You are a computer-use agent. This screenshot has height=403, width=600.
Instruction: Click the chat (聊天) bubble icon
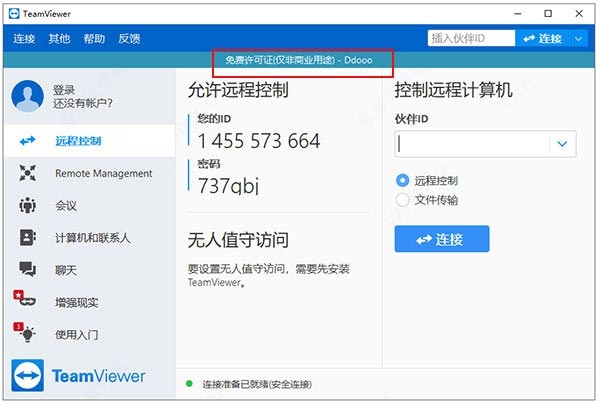28,270
